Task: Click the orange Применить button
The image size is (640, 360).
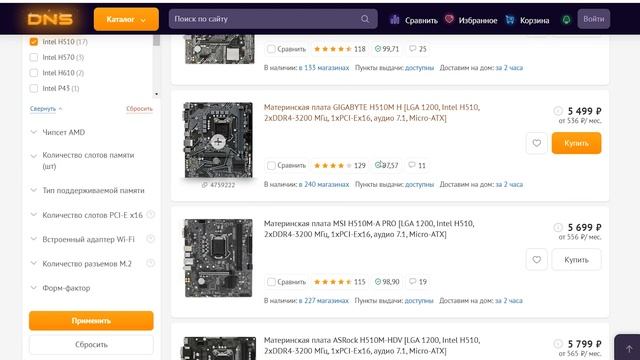Action: coord(91,320)
